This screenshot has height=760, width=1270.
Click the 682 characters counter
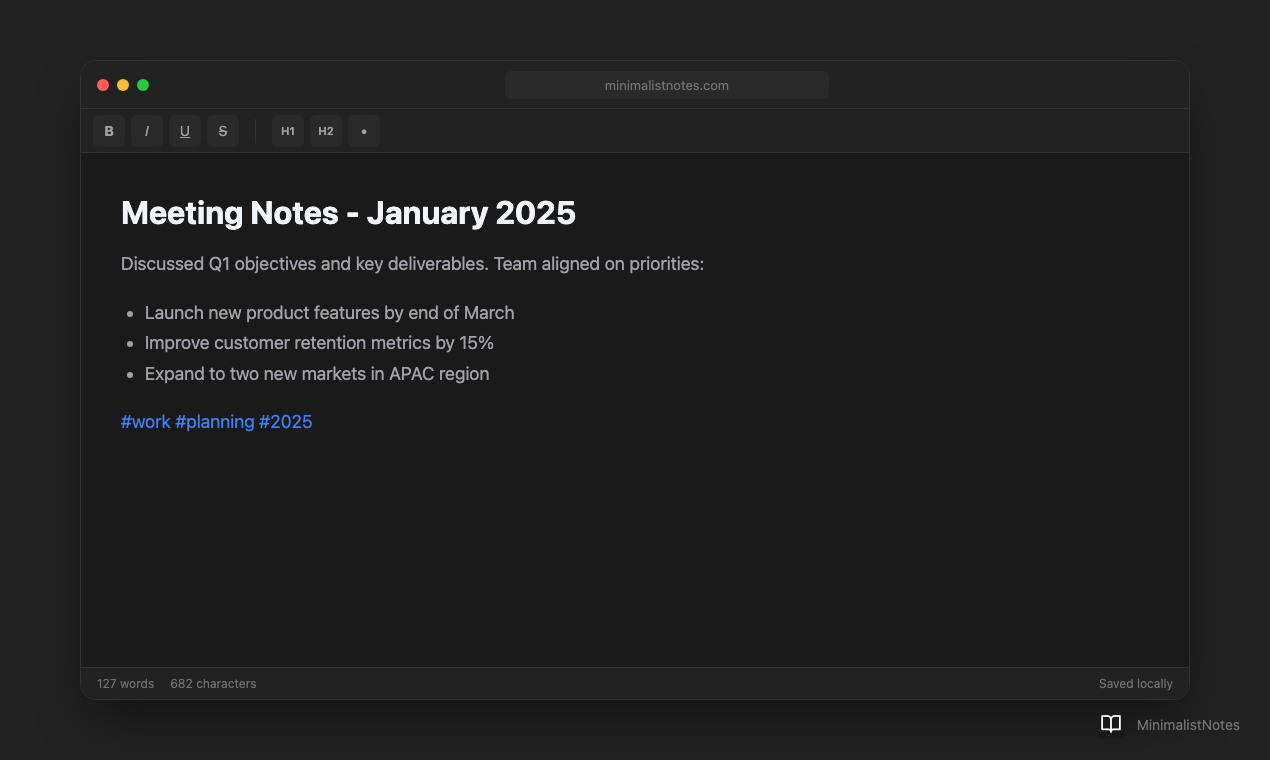coord(213,683)
